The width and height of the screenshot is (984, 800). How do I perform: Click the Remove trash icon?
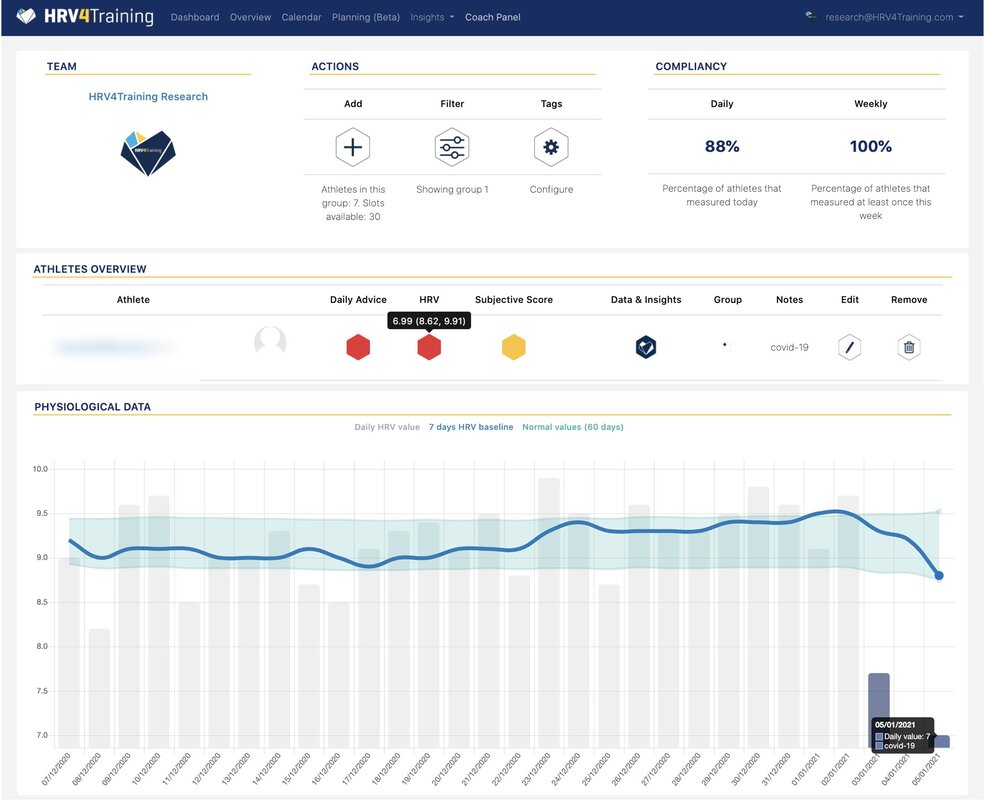909,347
